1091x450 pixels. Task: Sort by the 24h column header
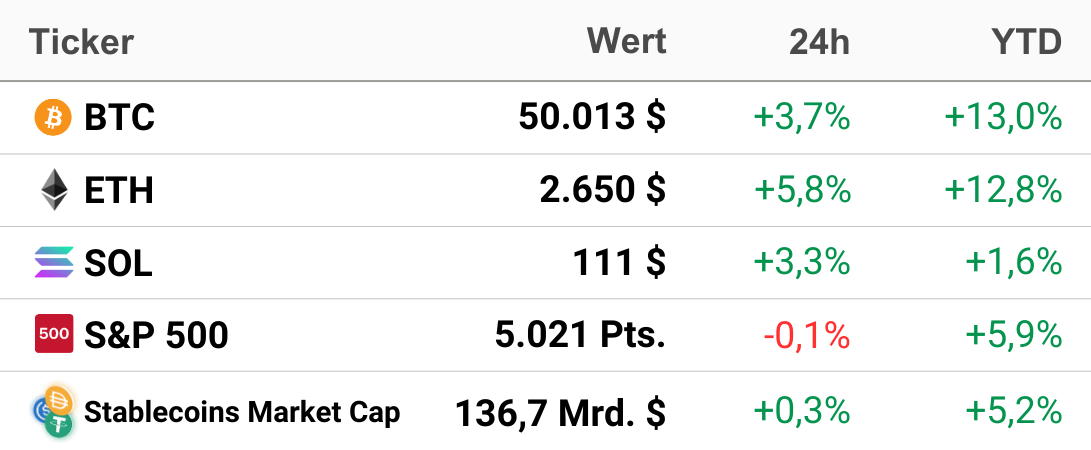coord(820,42)
